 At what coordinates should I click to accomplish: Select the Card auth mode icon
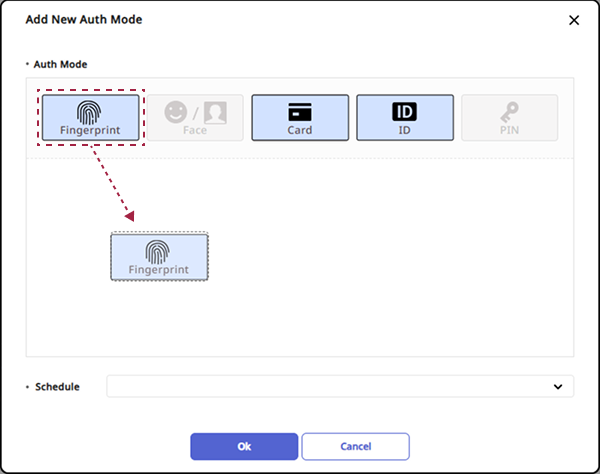[299, 111]
